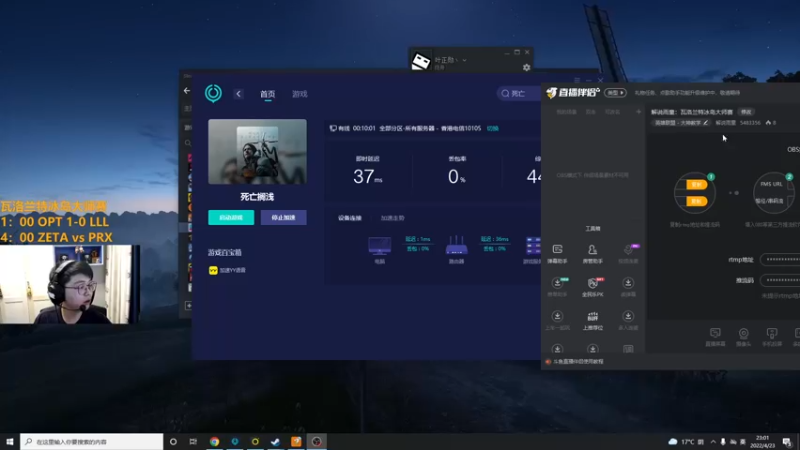Screen dimensions: 800x450
Task: Click the Windows taskbar search box
Action: [92, 442]
